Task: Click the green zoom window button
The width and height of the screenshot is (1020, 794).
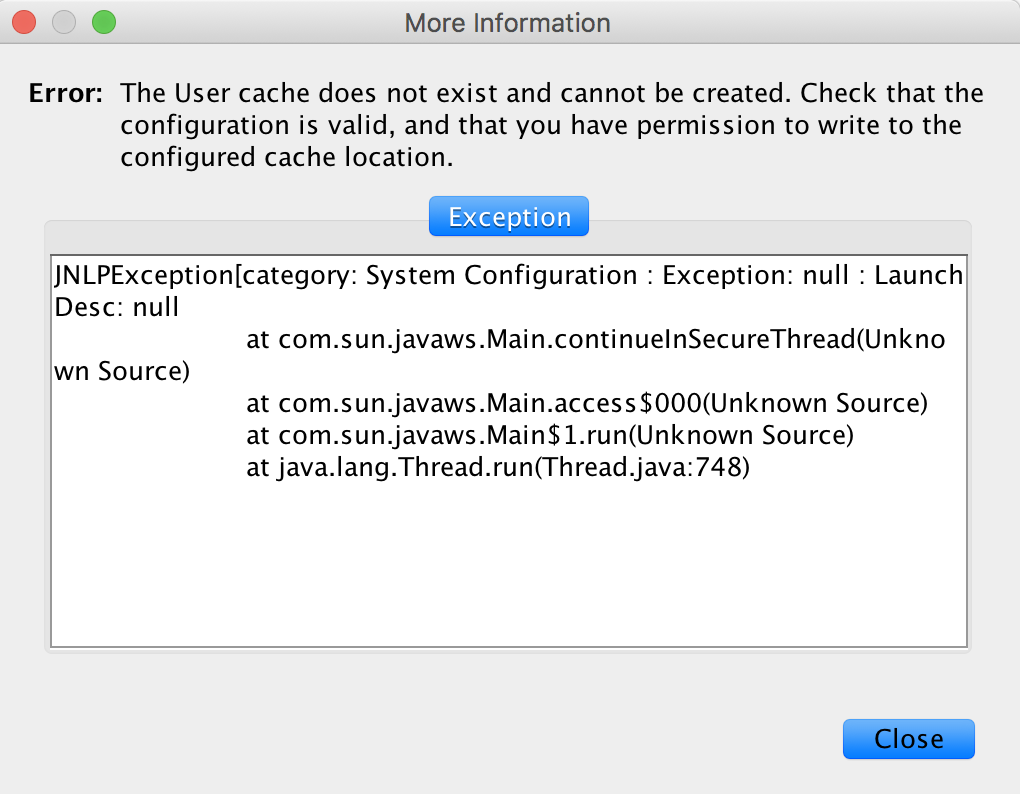Action: point(103,21)
